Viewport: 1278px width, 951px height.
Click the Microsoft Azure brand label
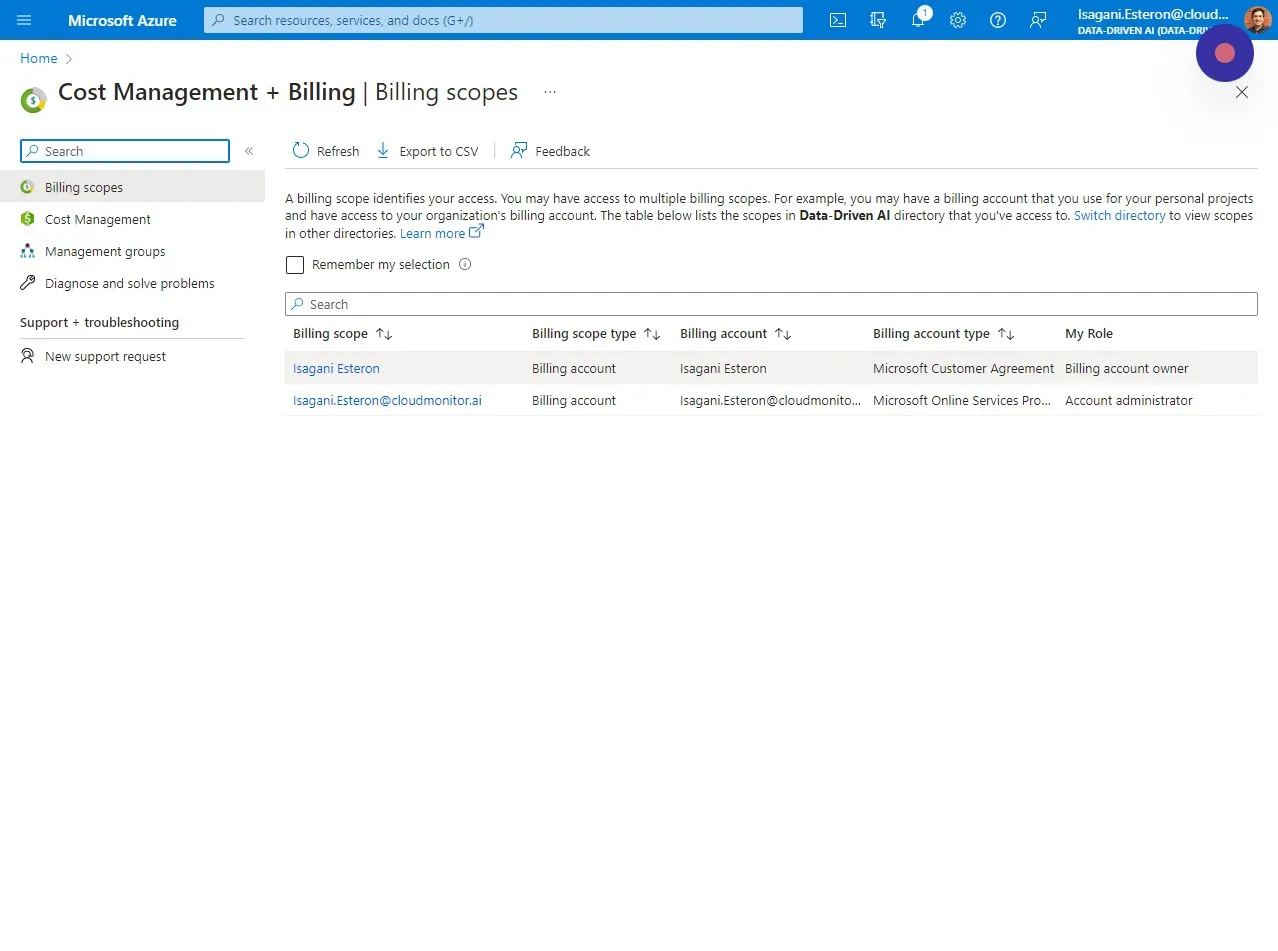point(122,20)
